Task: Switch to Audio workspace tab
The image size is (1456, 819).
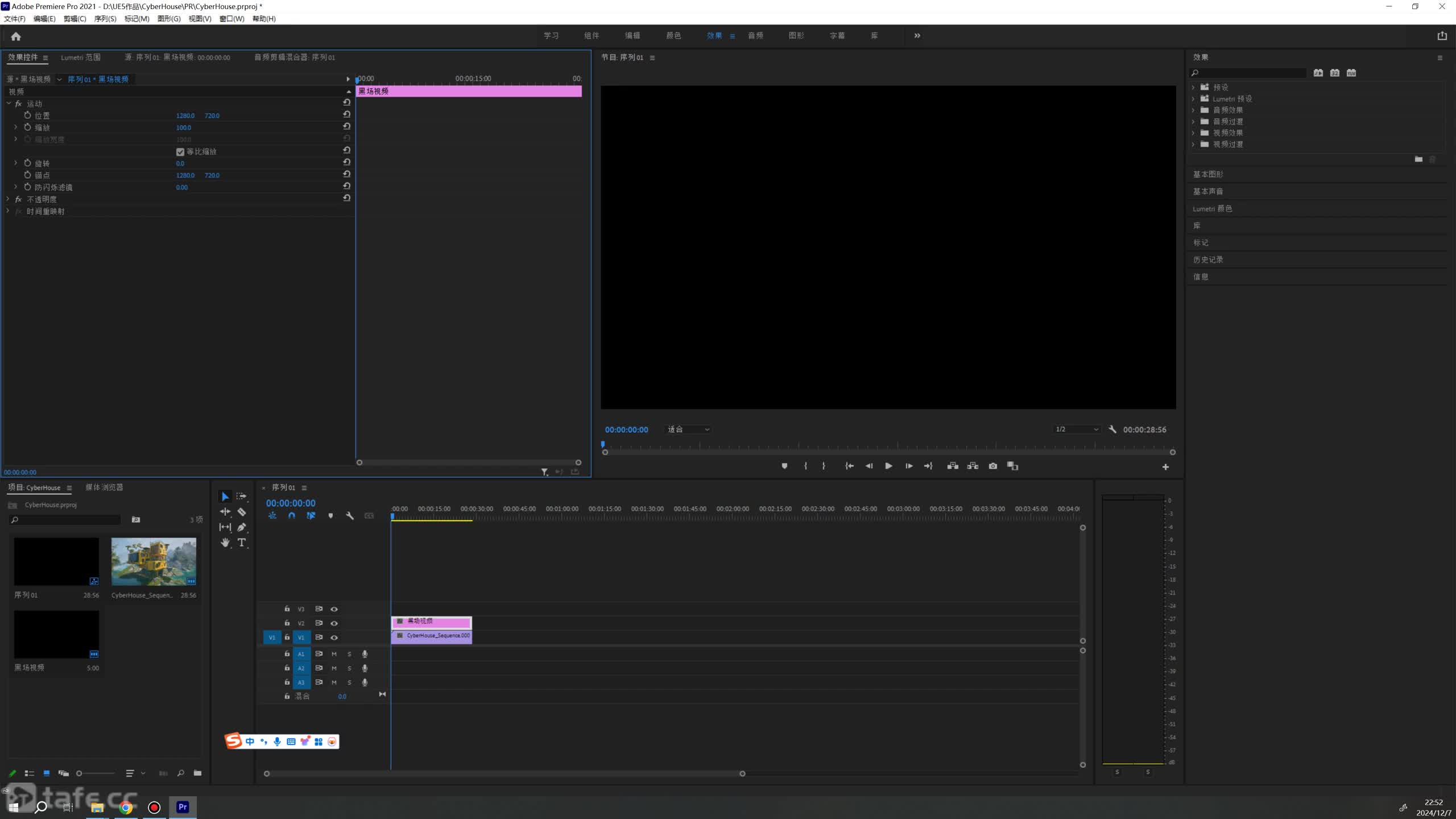Action: [755, 36]
